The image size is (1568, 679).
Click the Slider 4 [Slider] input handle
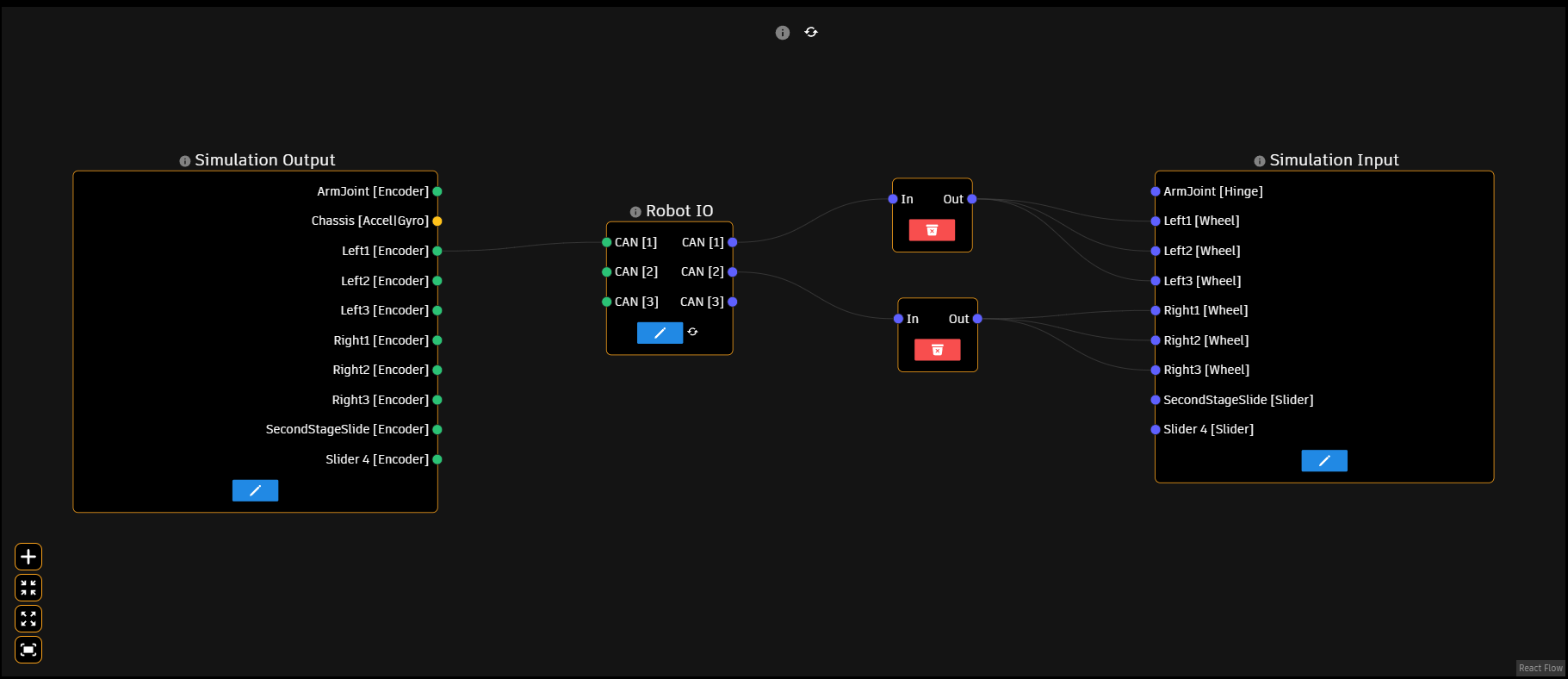(x=1156, y=430)
